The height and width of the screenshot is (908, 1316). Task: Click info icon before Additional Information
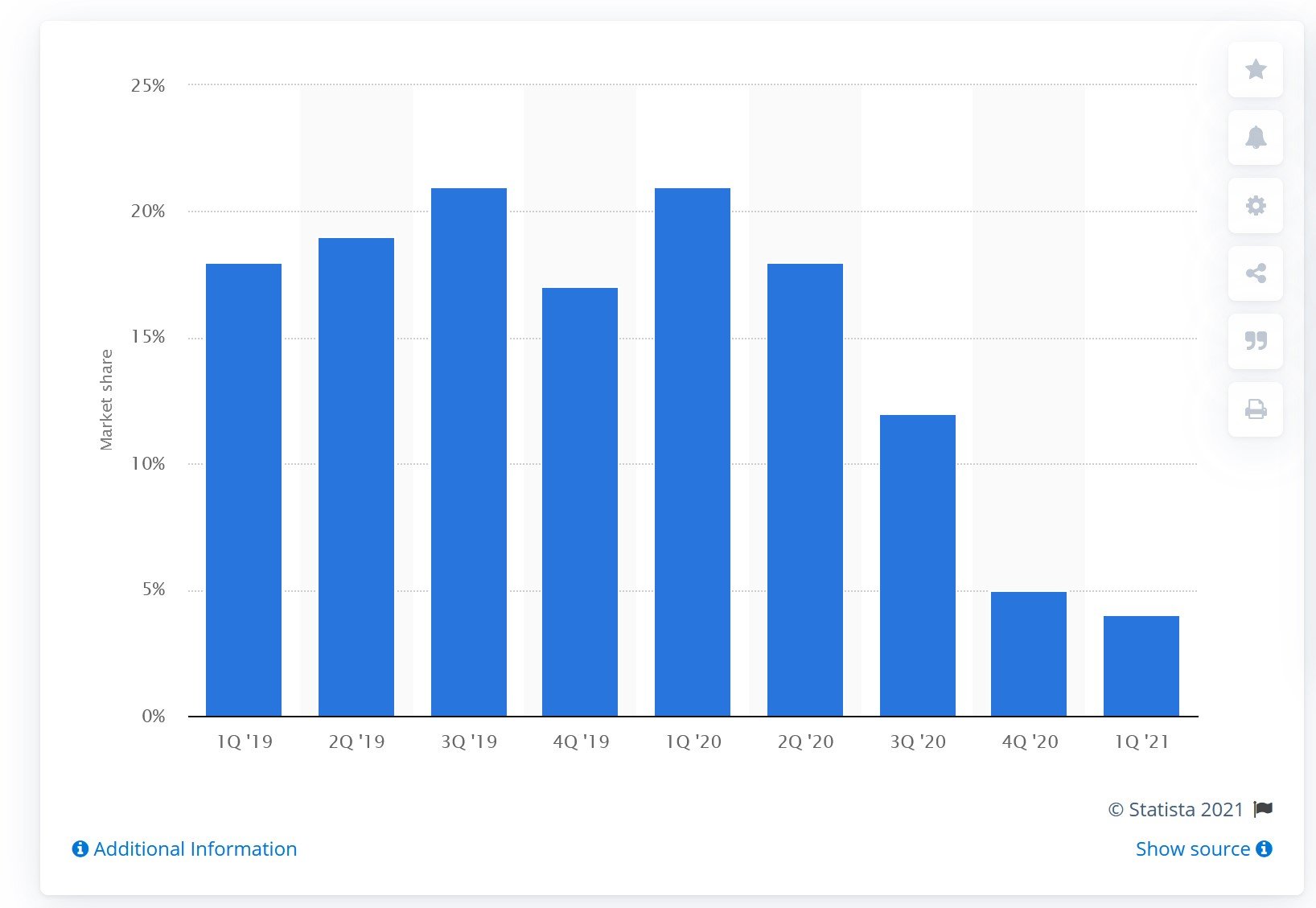(x=80, y=849)
